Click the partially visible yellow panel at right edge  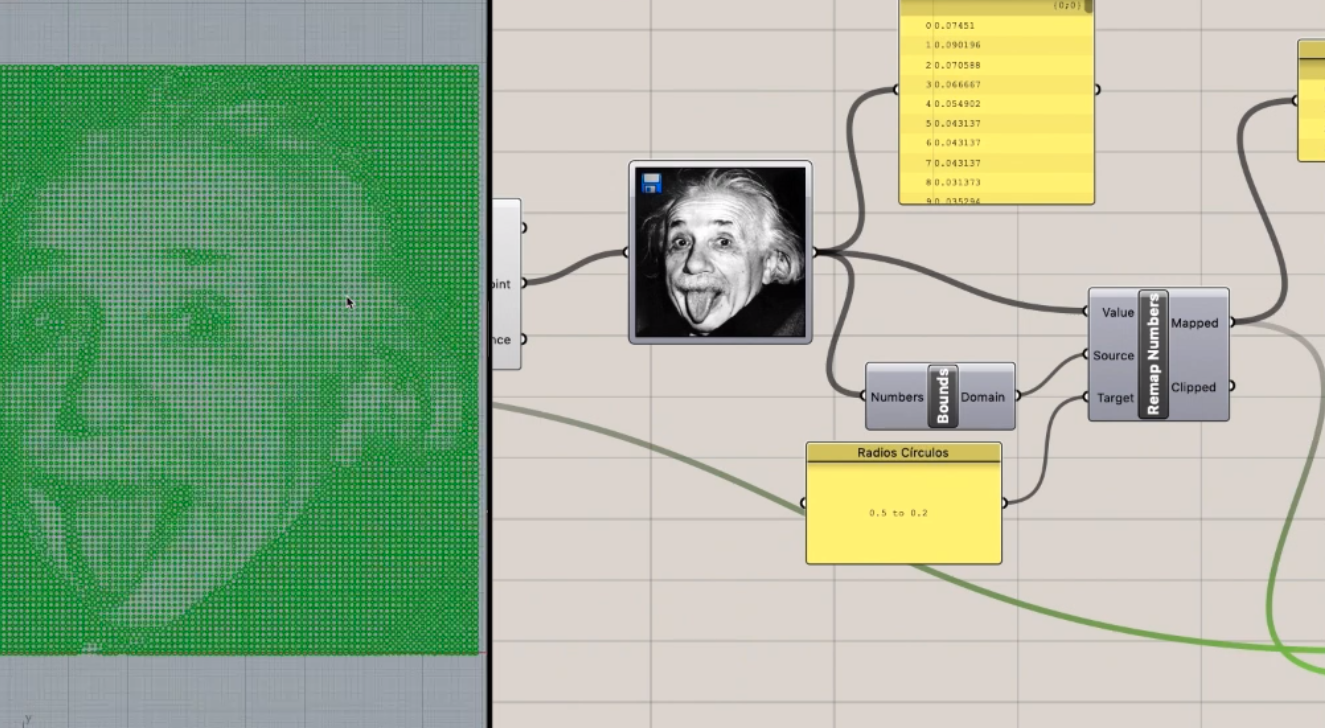click(1311, 100)
